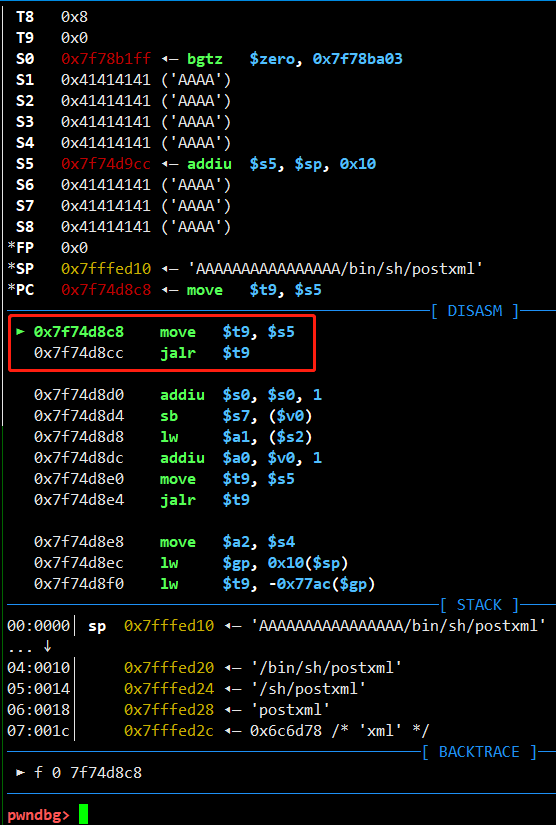This screenshot has height=825, width=556.
Task: Click the asterisk before the FP register
Action: pos(11,247)
